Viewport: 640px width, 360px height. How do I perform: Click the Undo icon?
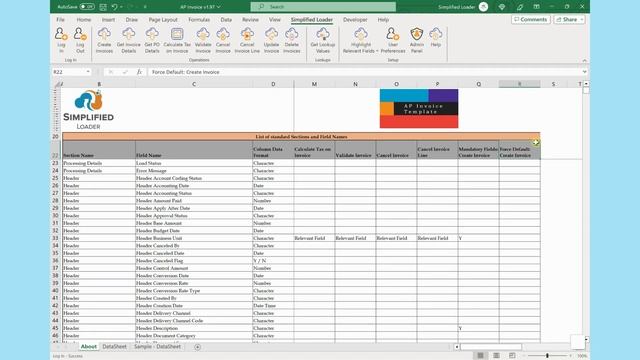(115, 7)
